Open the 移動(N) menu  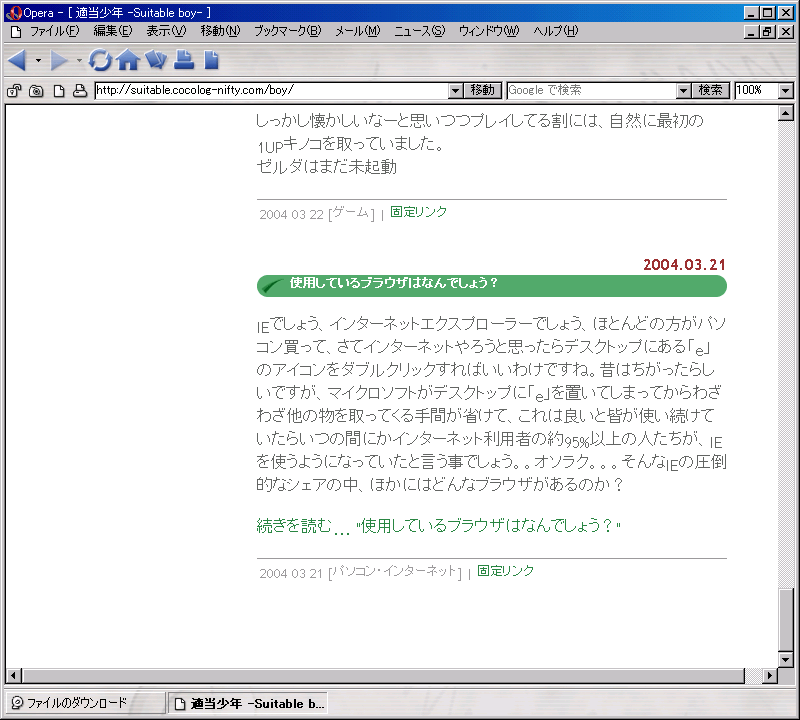220,31
